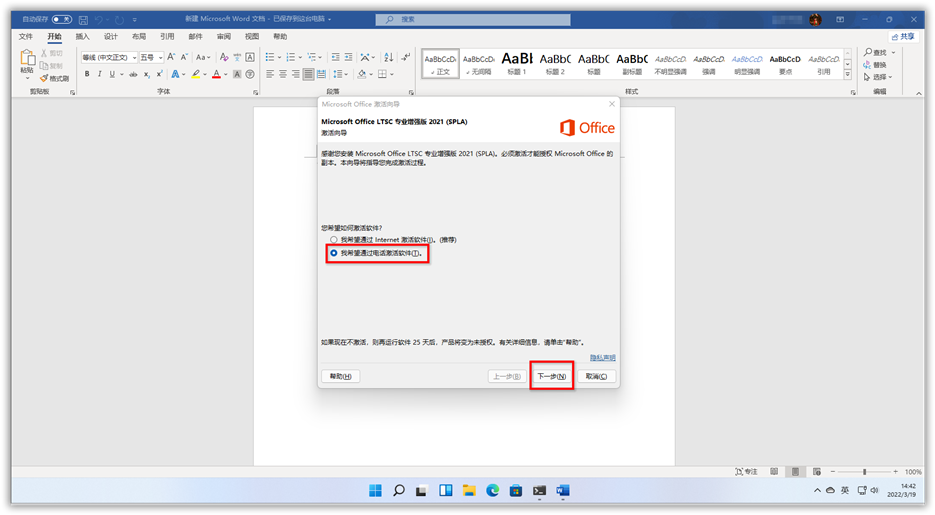Expand the bullet list dropdown arrow
The height and width of the screenshot is (515, 935).
(x=279, y=58)
